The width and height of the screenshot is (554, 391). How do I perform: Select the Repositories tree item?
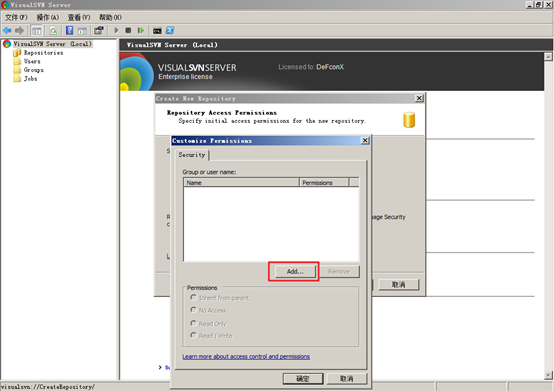tap(43, 53)
